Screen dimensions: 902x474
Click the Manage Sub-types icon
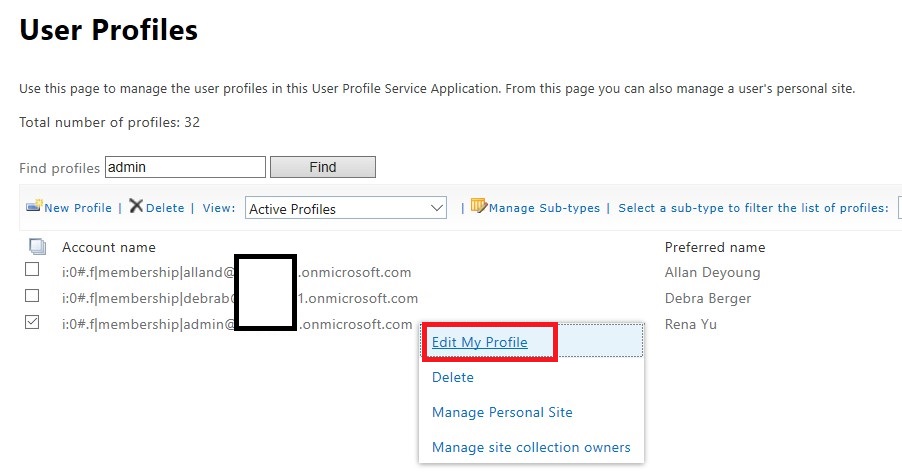click(479, 205)
